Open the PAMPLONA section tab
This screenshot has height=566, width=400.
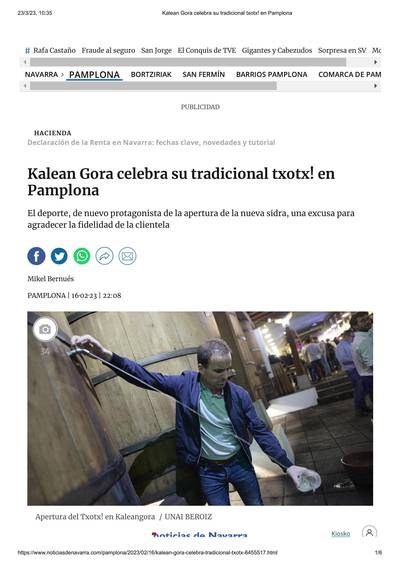(94, 75)
